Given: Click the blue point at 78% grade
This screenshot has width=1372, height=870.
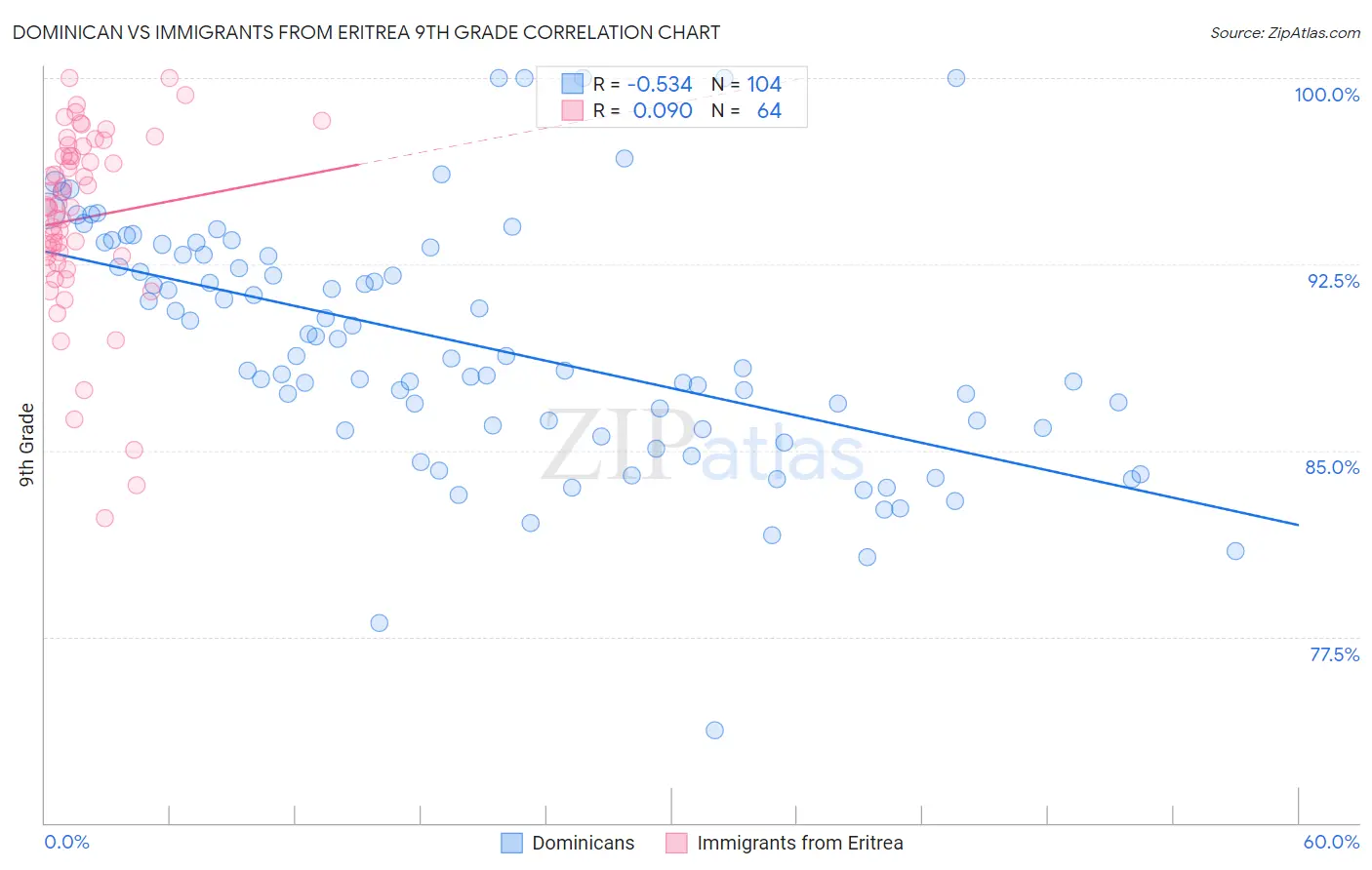Looking at the screenshot, I should point(380,623).
